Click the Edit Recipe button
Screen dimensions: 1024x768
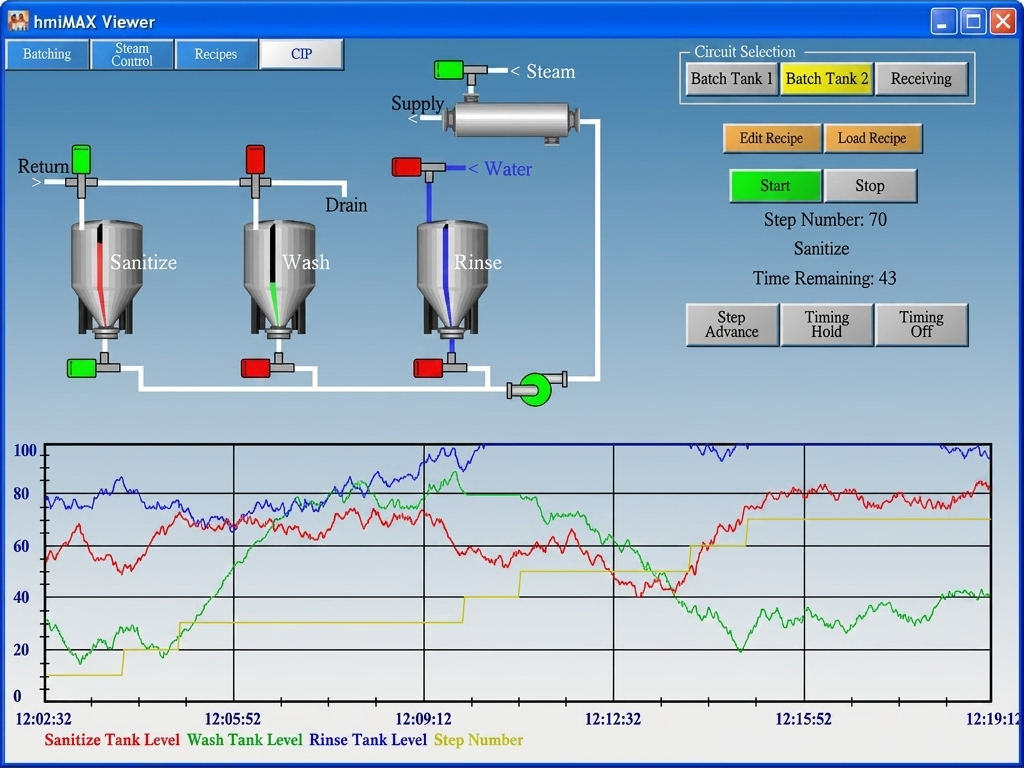771,138
